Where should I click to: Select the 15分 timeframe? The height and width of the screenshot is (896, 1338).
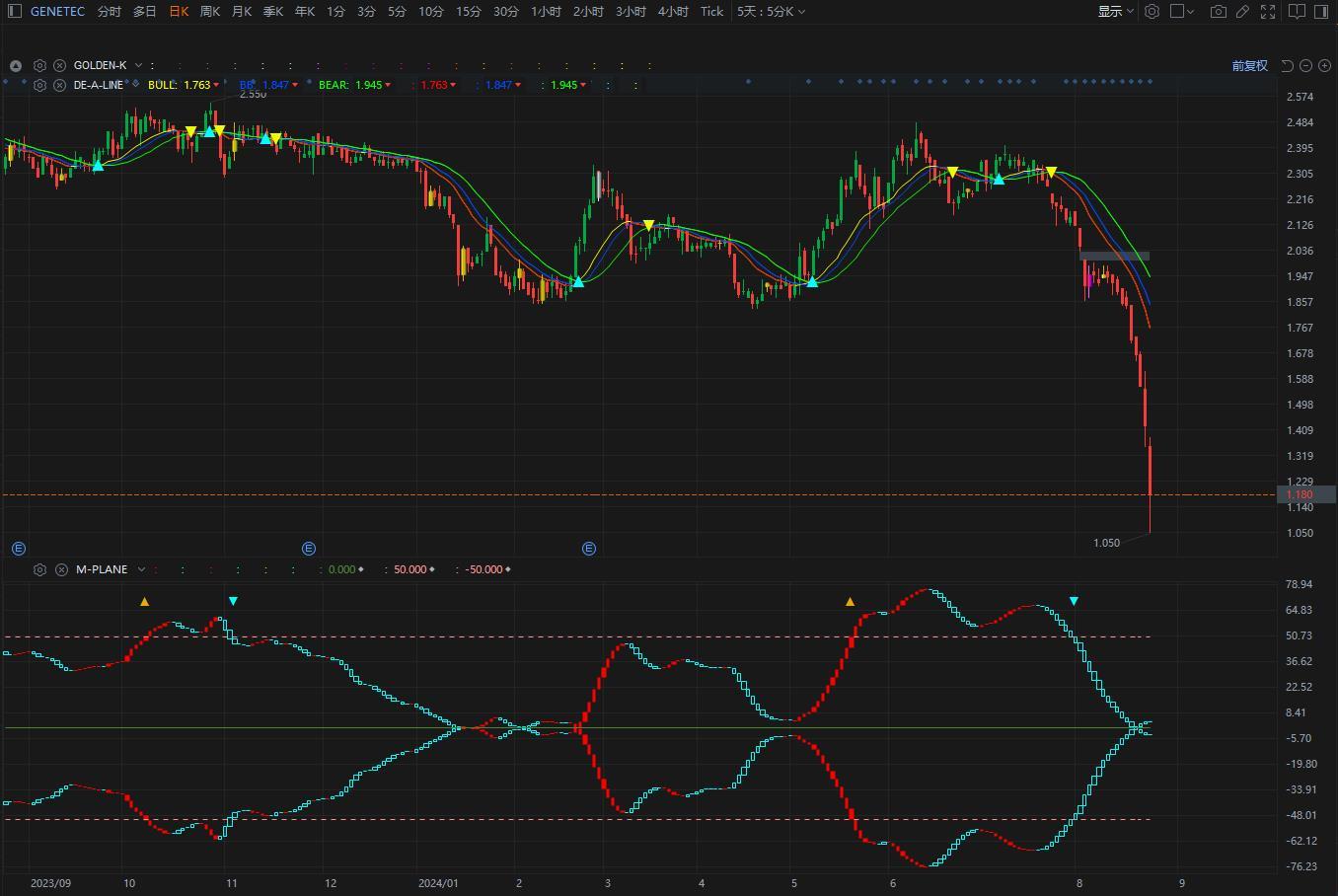pos(469,11)
